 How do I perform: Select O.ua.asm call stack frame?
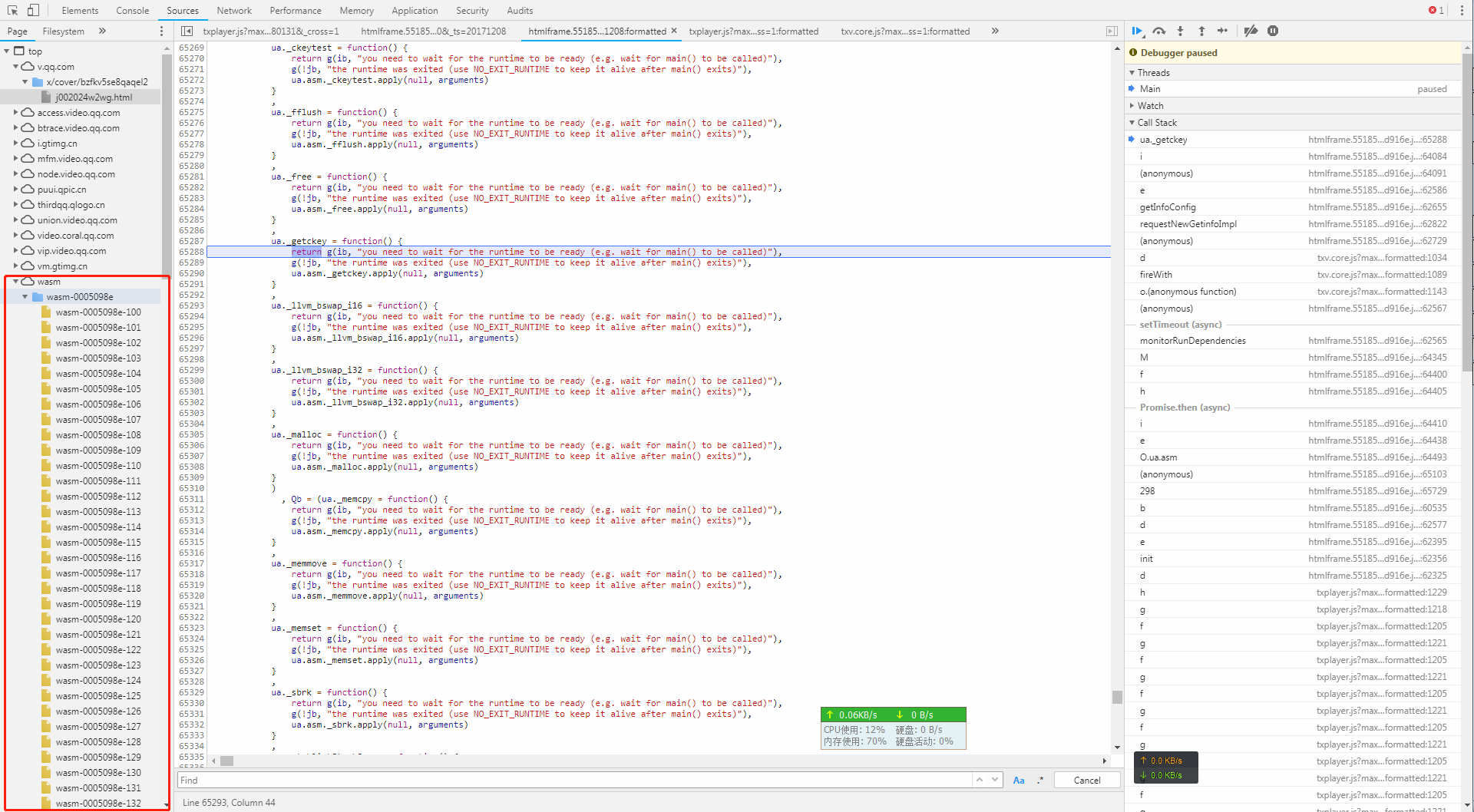click(1293, 457)
